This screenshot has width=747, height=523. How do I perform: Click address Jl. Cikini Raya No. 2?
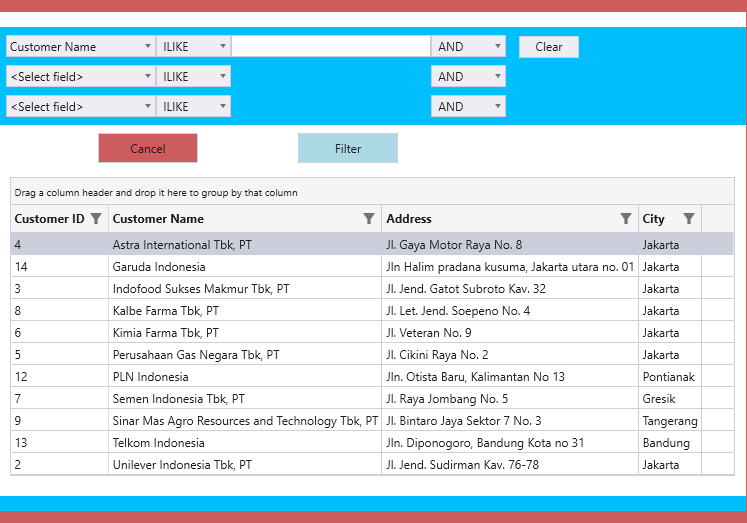pos(437,355)
